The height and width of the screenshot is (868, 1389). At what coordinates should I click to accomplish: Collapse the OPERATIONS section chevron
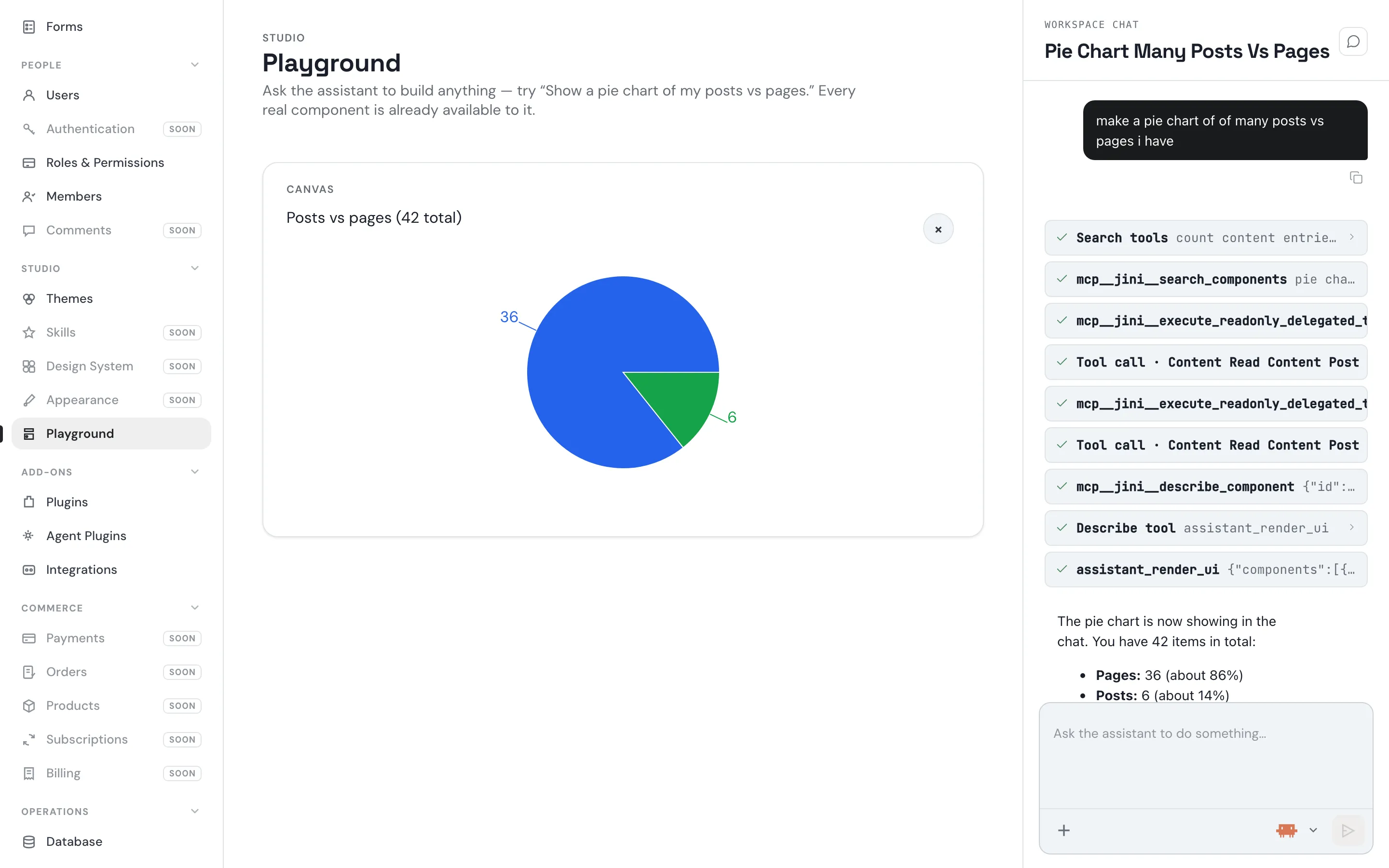(194, 811)
